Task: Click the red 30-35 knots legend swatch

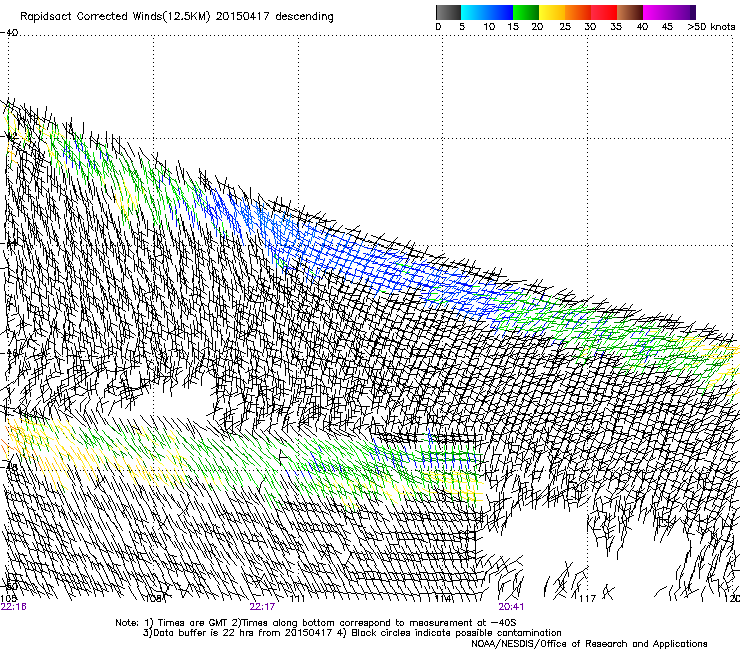Action: 604,12
